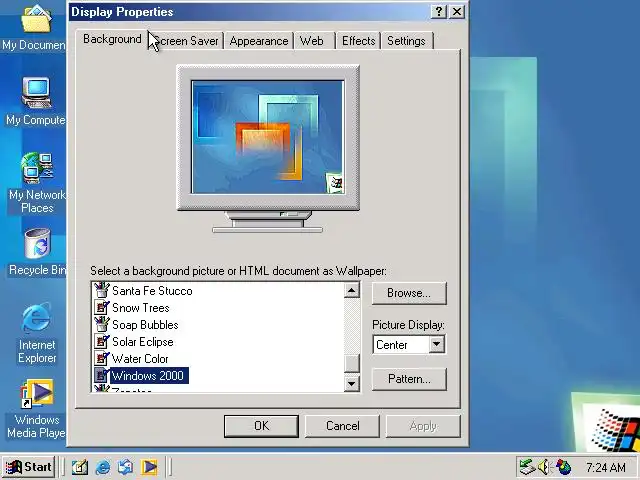
Task: Click the Apply button
Action: click(x=423, y=426)
